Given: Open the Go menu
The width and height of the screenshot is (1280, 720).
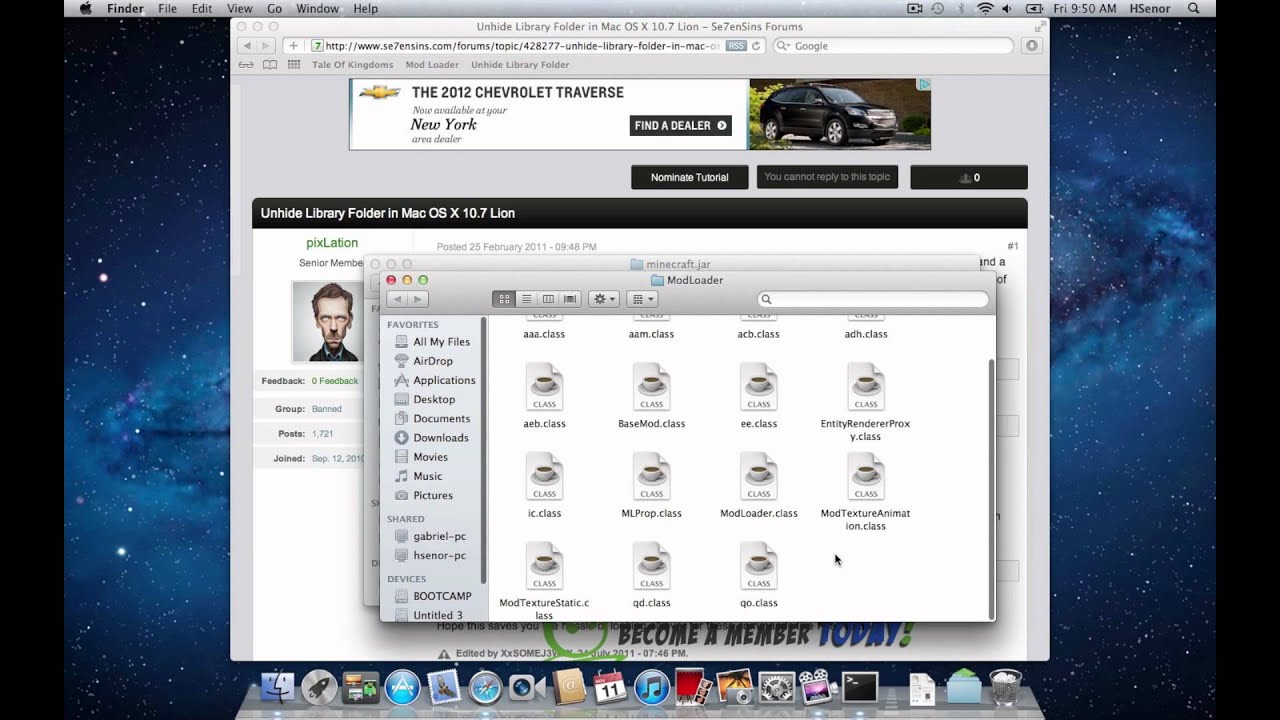Looking at the screenshot, I should click(x=274, y=8).
